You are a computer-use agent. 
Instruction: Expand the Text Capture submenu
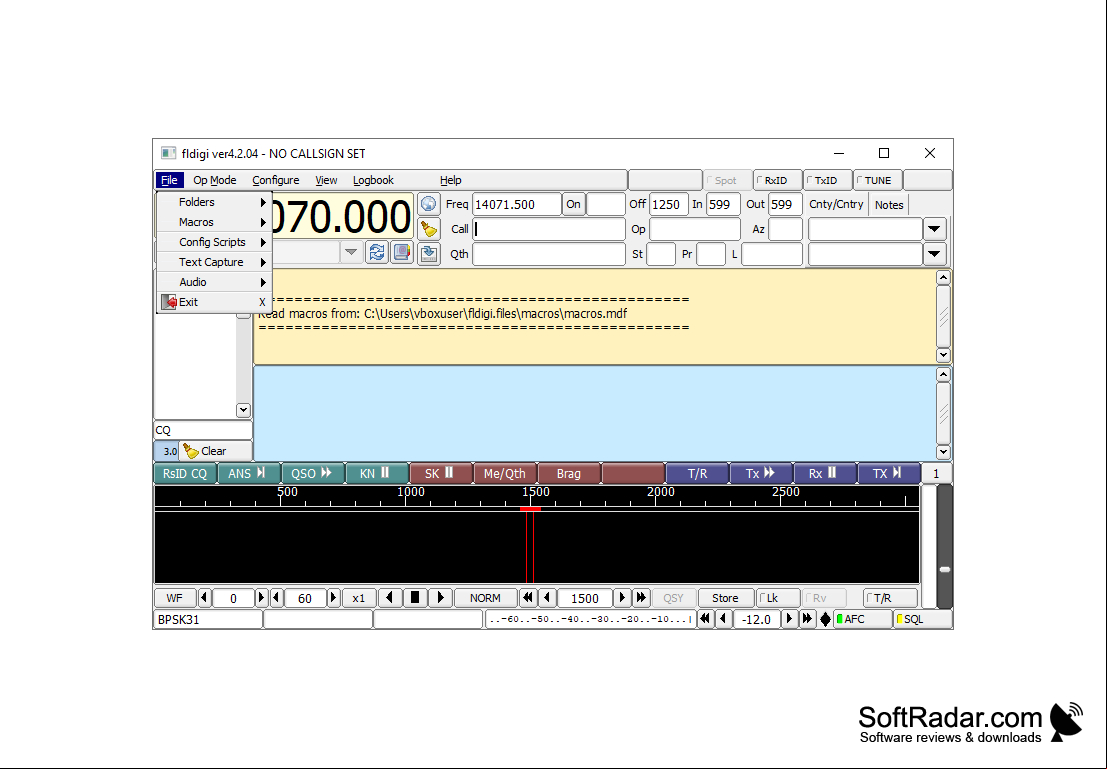coord(214,262)
